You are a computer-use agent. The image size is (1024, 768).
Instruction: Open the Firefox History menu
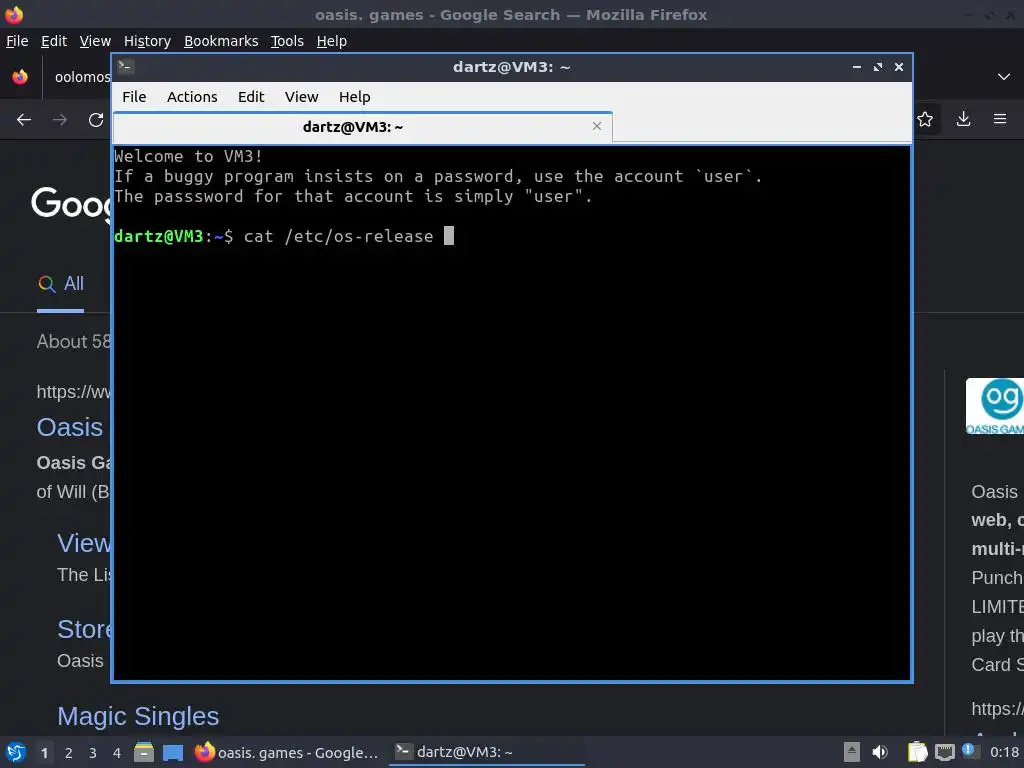tap(147, 41)
